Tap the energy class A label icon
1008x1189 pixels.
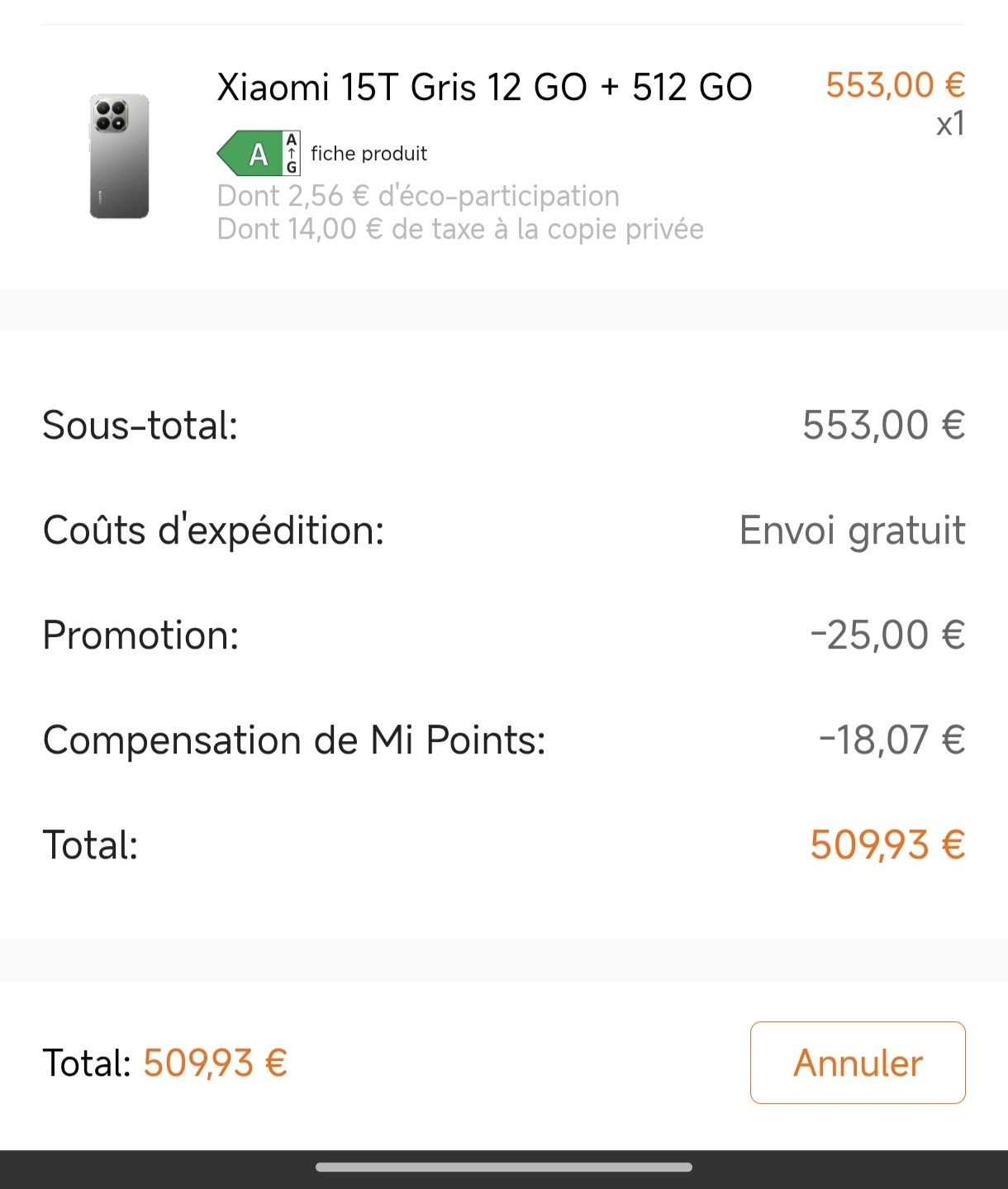[x=258, y=154]
